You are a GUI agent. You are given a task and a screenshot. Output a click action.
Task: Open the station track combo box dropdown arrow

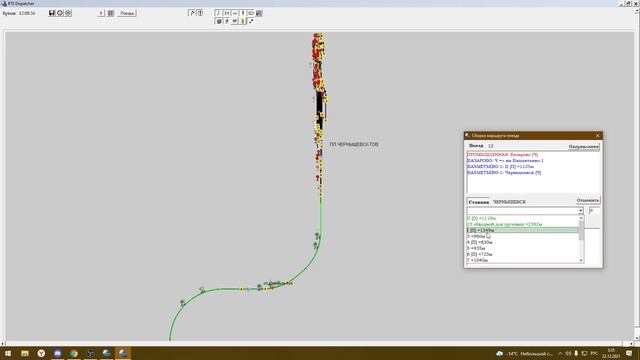580,211
